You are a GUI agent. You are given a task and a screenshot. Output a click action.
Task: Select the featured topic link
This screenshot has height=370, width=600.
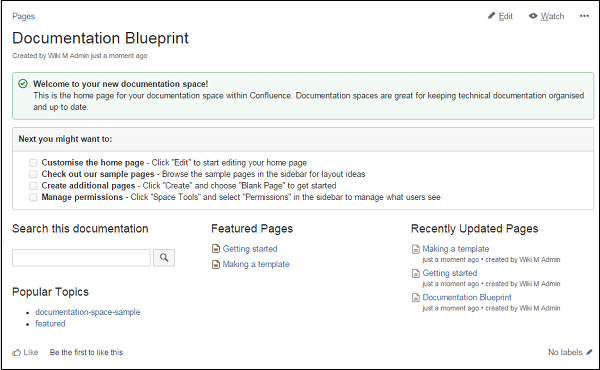click(x=50, y=324)
